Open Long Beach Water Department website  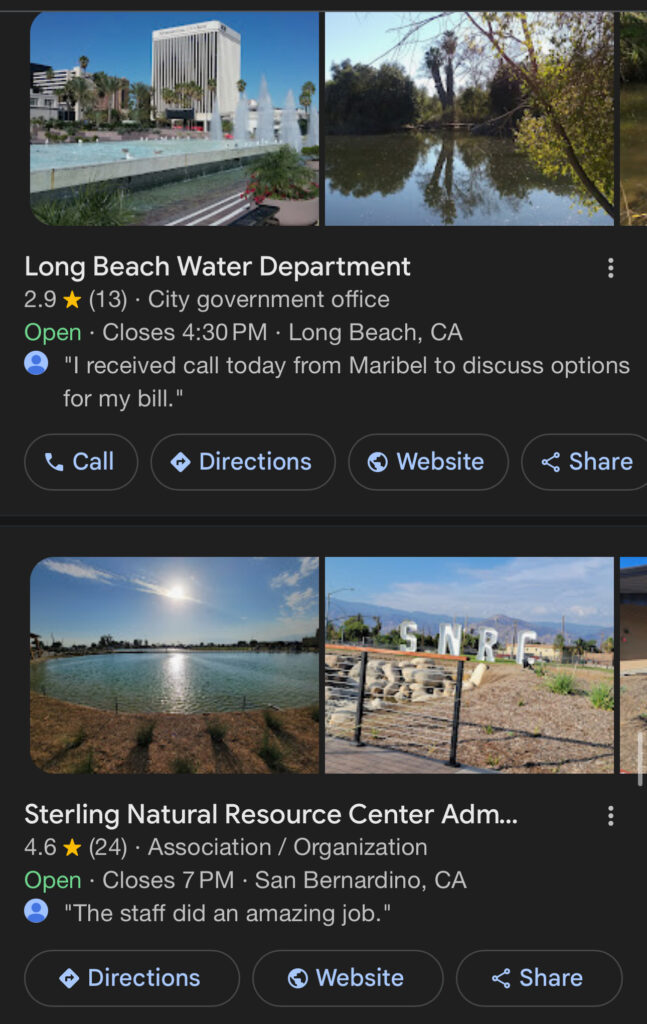(x=428, y=462)
